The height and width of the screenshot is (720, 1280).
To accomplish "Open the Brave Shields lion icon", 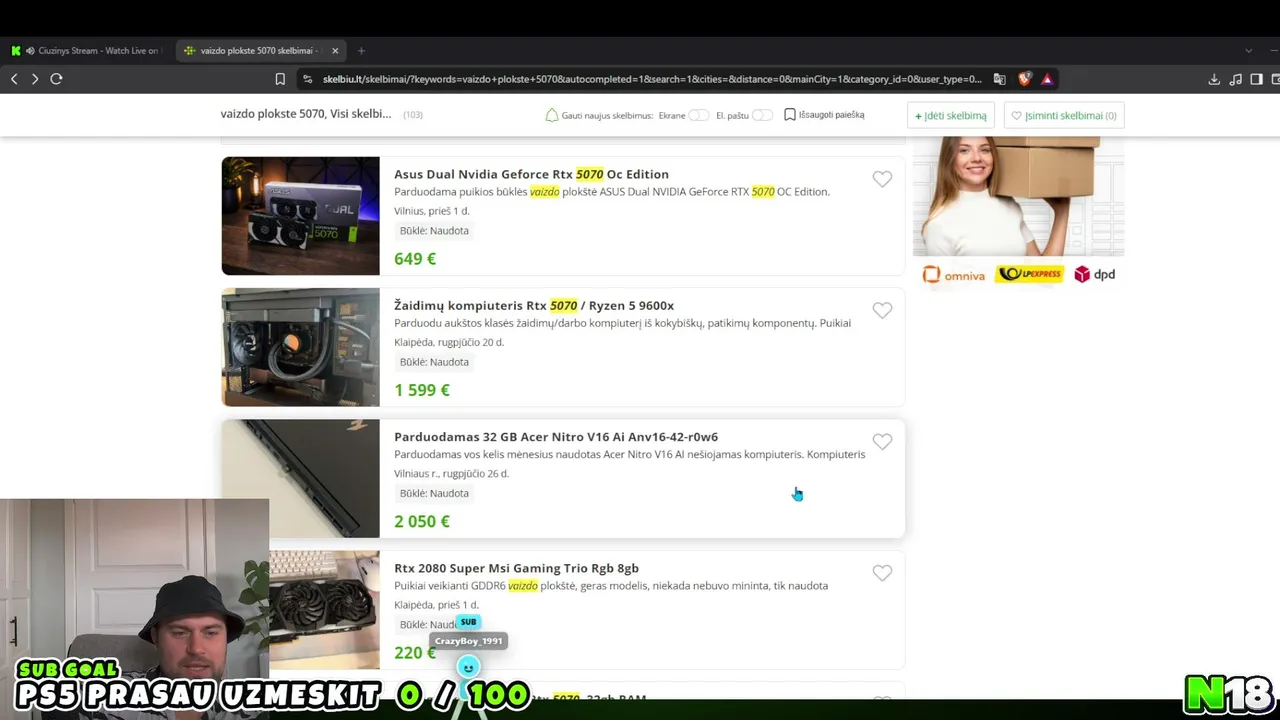I will [x=1024, y=79].
